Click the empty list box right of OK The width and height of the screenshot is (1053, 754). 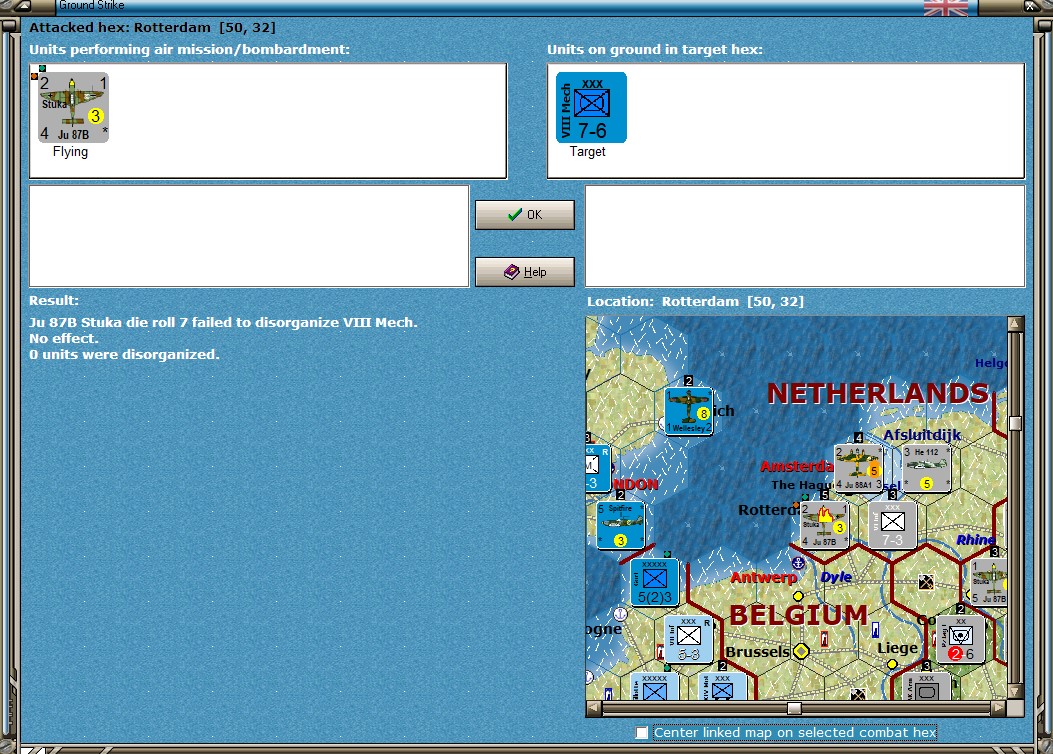pos(805,236)
